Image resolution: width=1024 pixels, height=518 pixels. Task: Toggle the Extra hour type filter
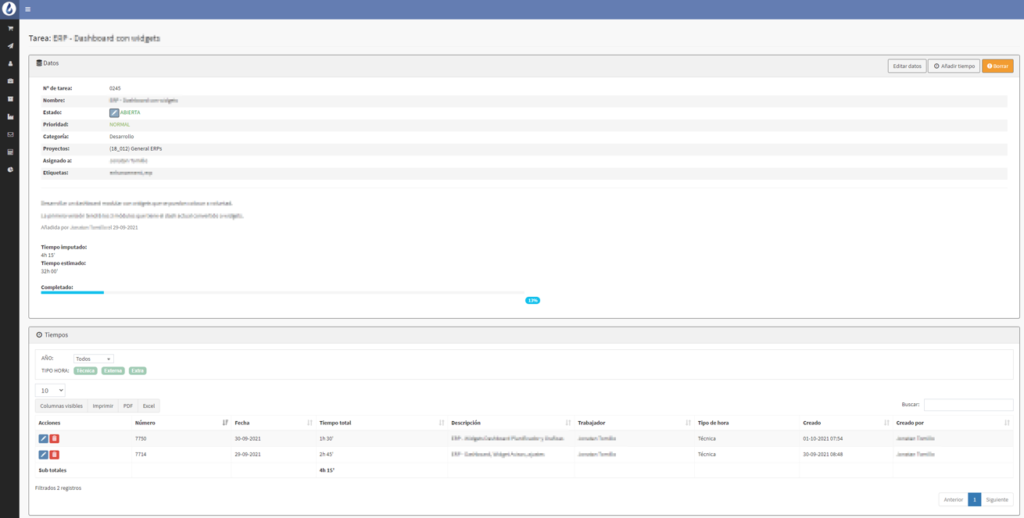tap(137, 371)
